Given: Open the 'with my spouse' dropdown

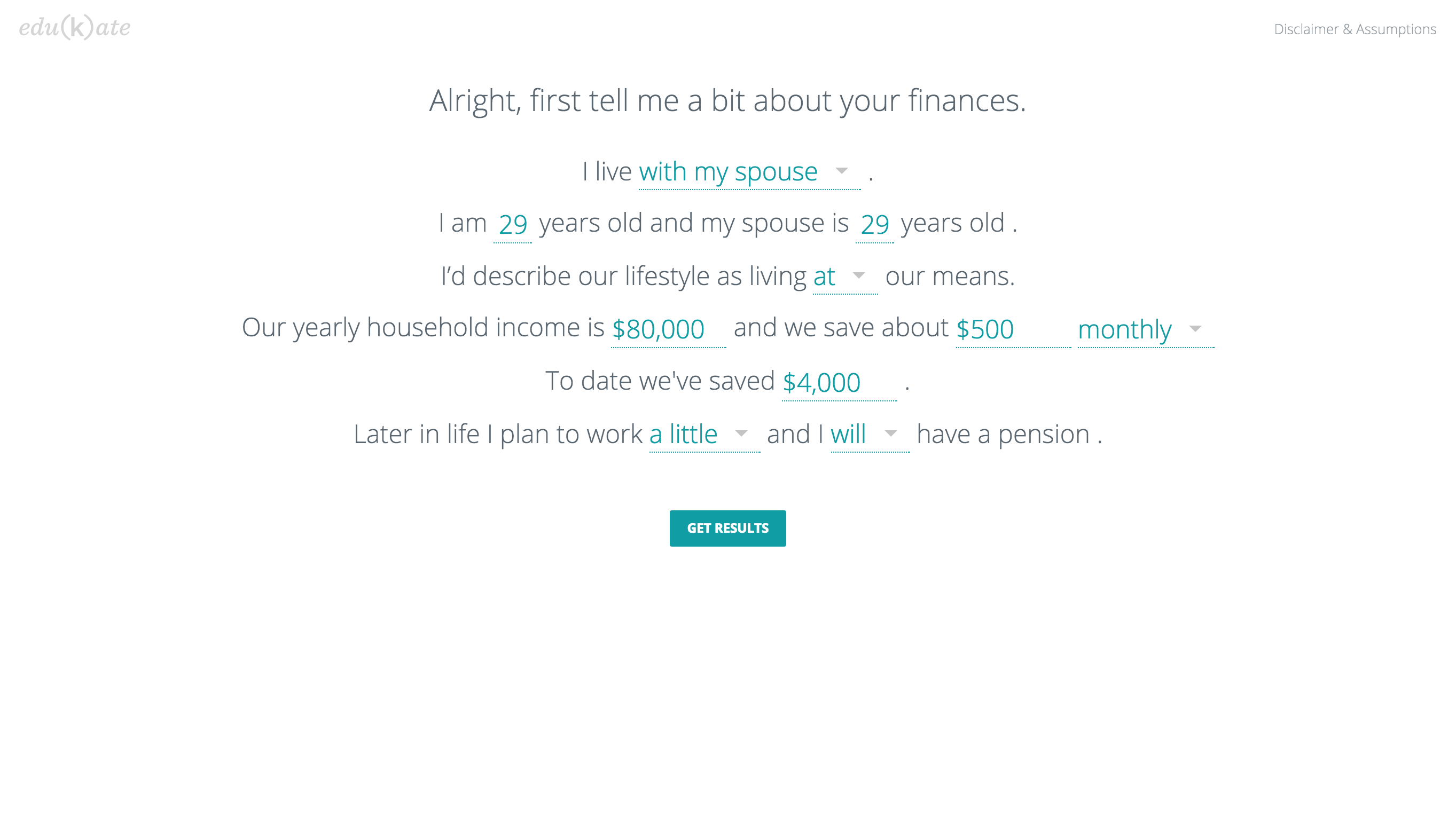Looking at the screenshot, I should (x=728, y=172).
